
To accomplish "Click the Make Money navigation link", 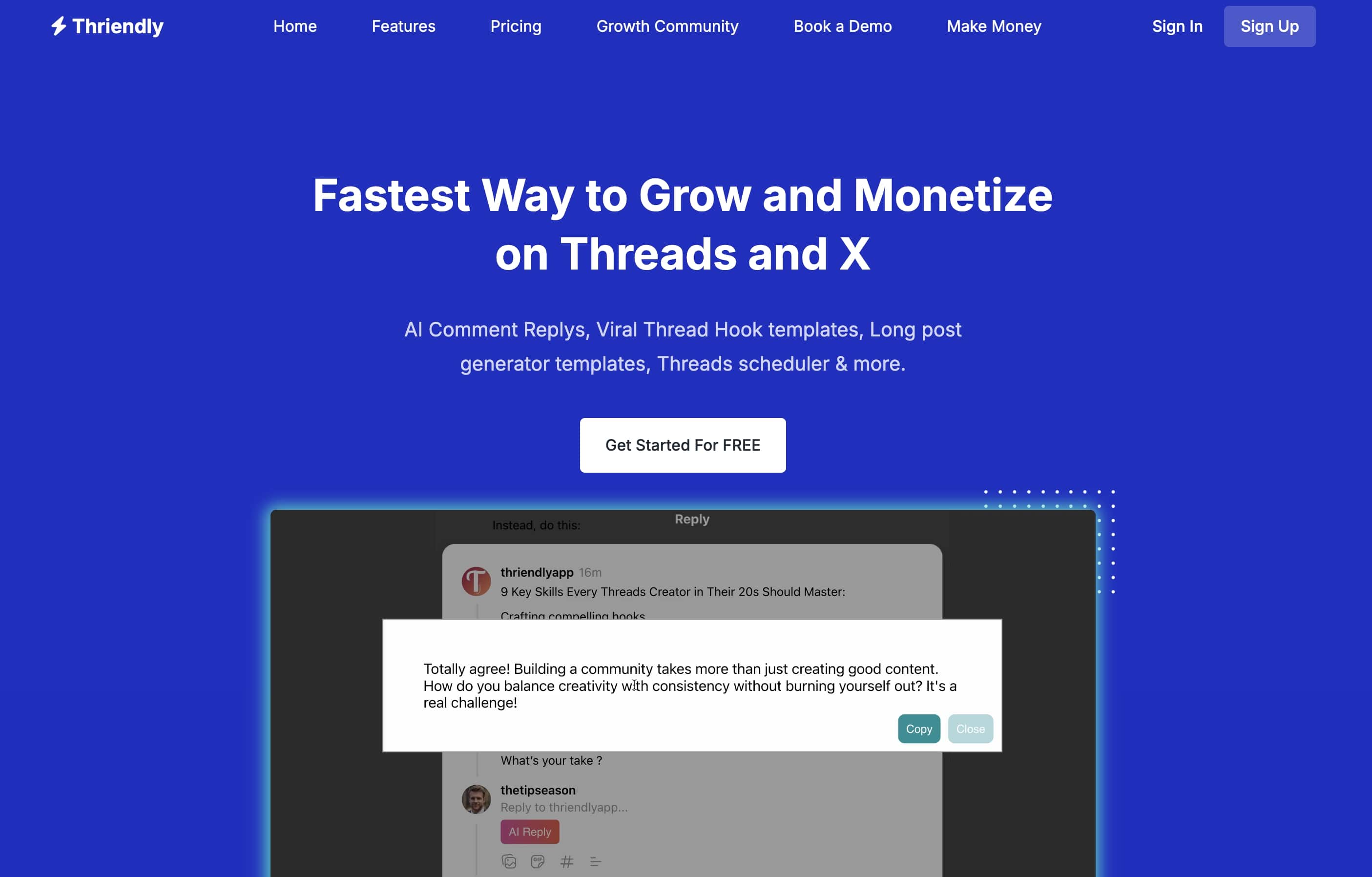I will [x=994, y=26].
